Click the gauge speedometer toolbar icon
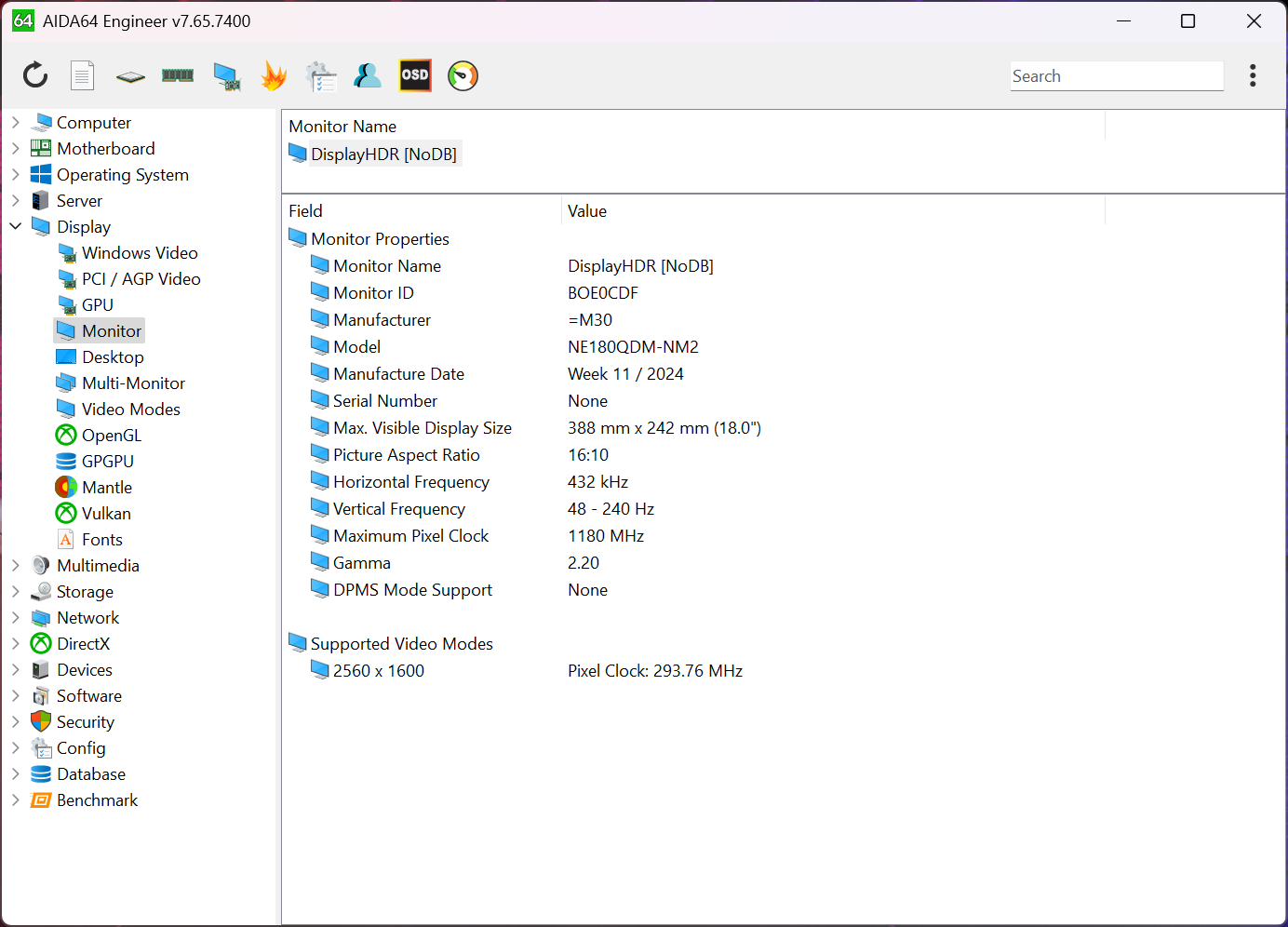The width and height of the screenshot is (1288, 927). click(463, 75)
